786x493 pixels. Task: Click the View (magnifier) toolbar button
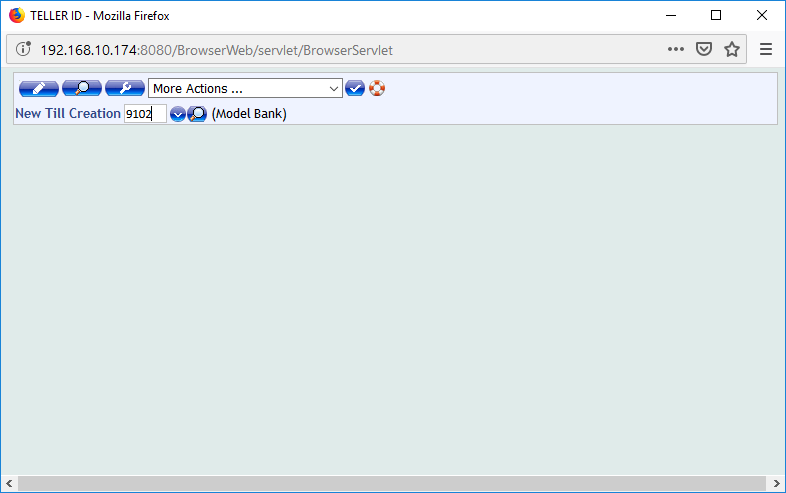(82, 88)
